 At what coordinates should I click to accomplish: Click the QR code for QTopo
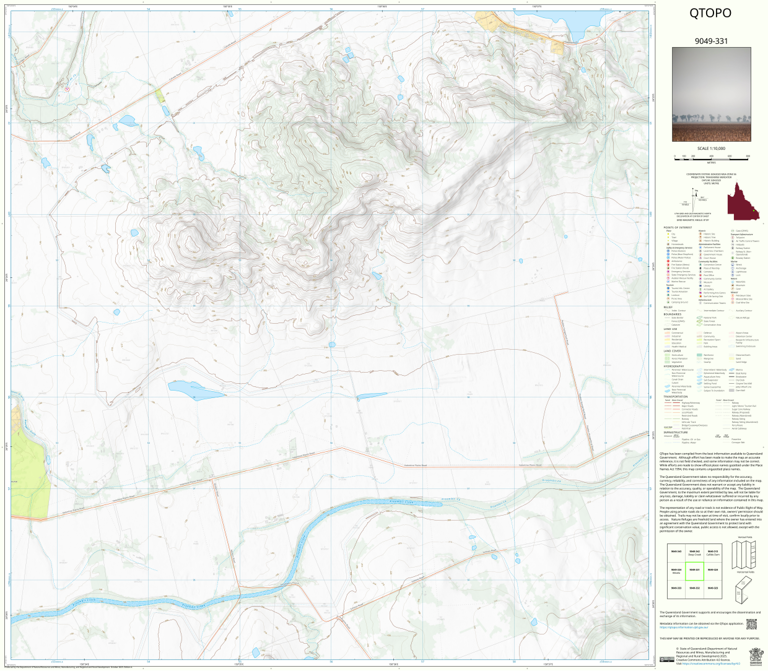coord(751,624)
